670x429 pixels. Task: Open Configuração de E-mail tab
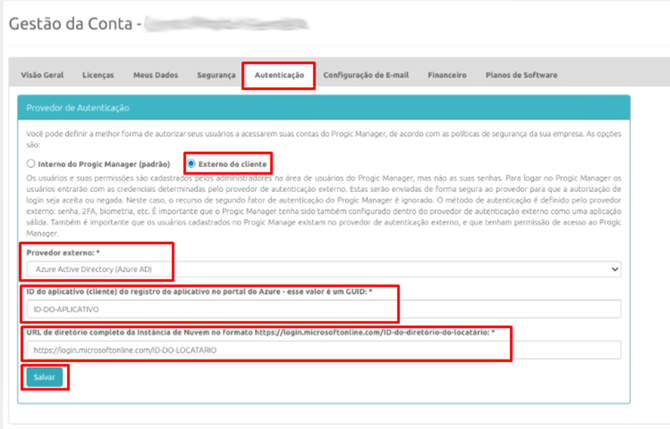pyautogui.click(x=366, y=75)
